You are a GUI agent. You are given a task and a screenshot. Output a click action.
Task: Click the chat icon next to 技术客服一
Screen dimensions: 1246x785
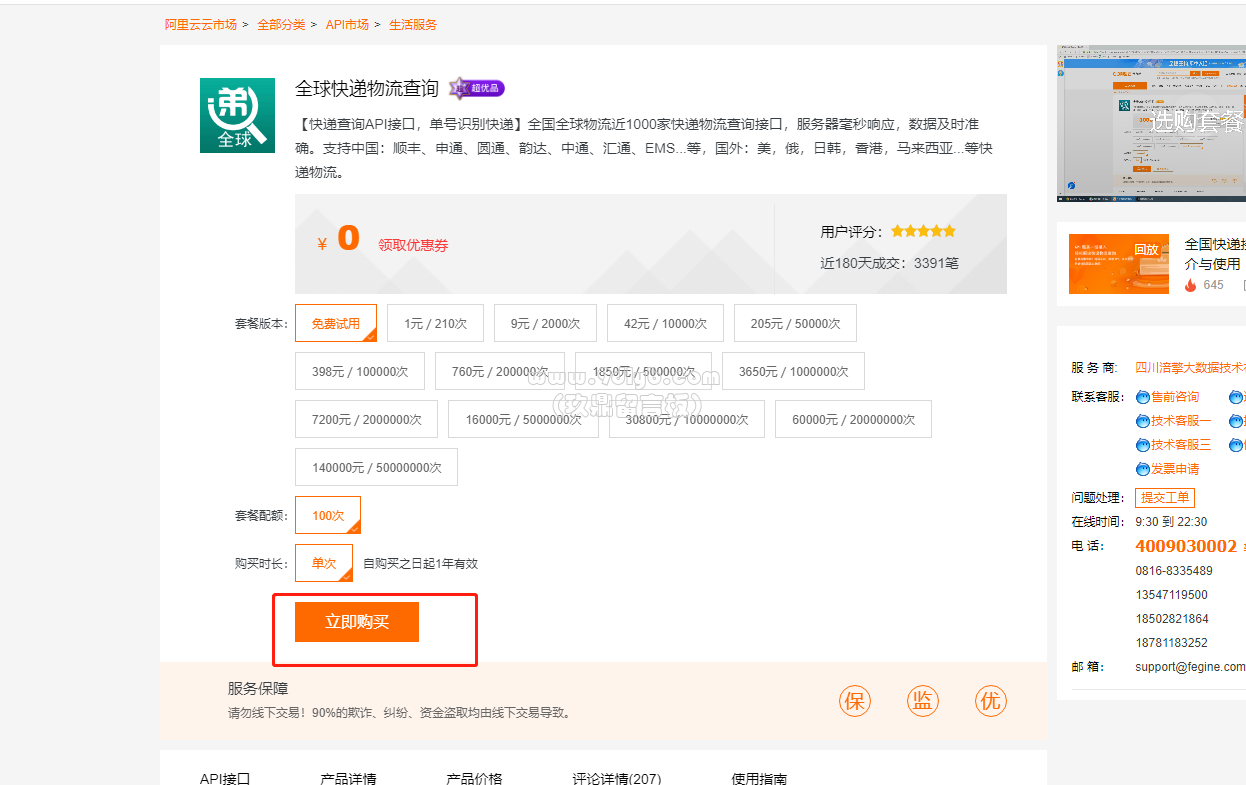point(1143,421)
